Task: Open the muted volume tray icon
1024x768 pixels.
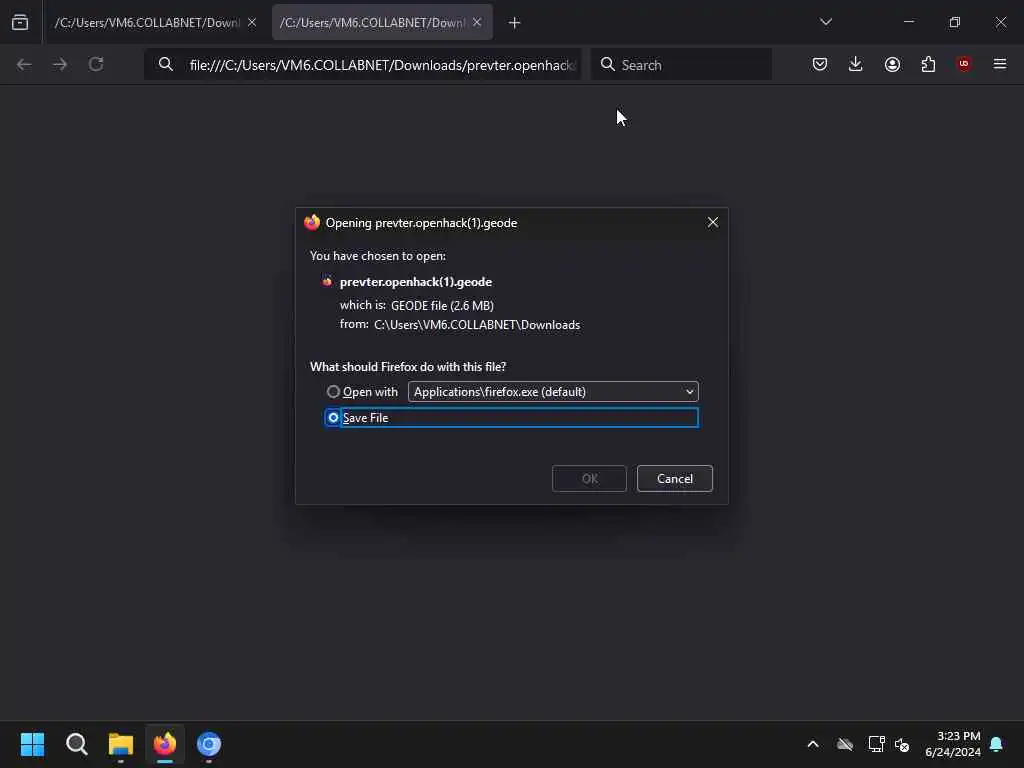Action: [902, 744]
